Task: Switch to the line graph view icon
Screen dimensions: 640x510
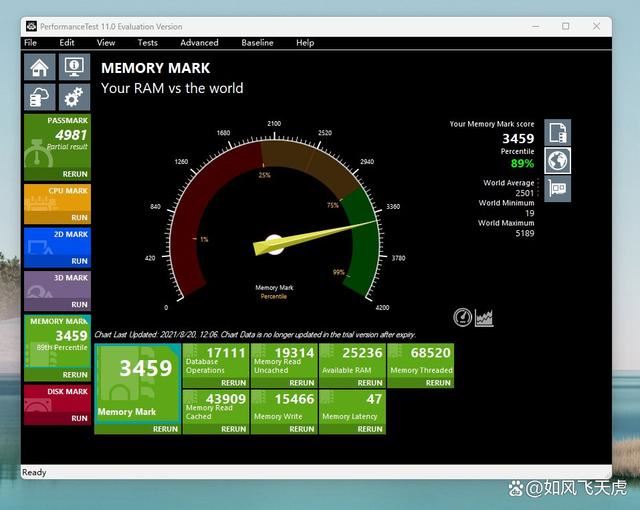Action: pyautogui.click(x=484, y=317)
